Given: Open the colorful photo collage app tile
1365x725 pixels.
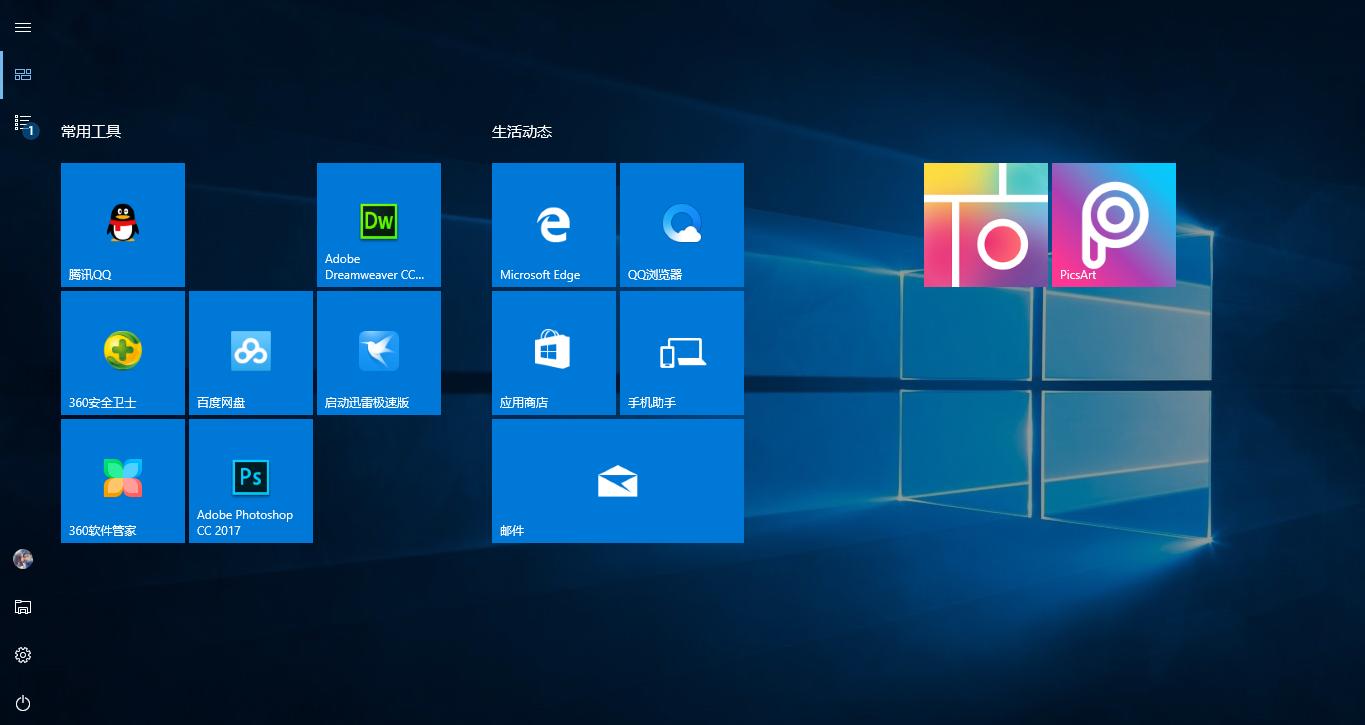Looking at the screenshot, I should click(x=985, y=224).
